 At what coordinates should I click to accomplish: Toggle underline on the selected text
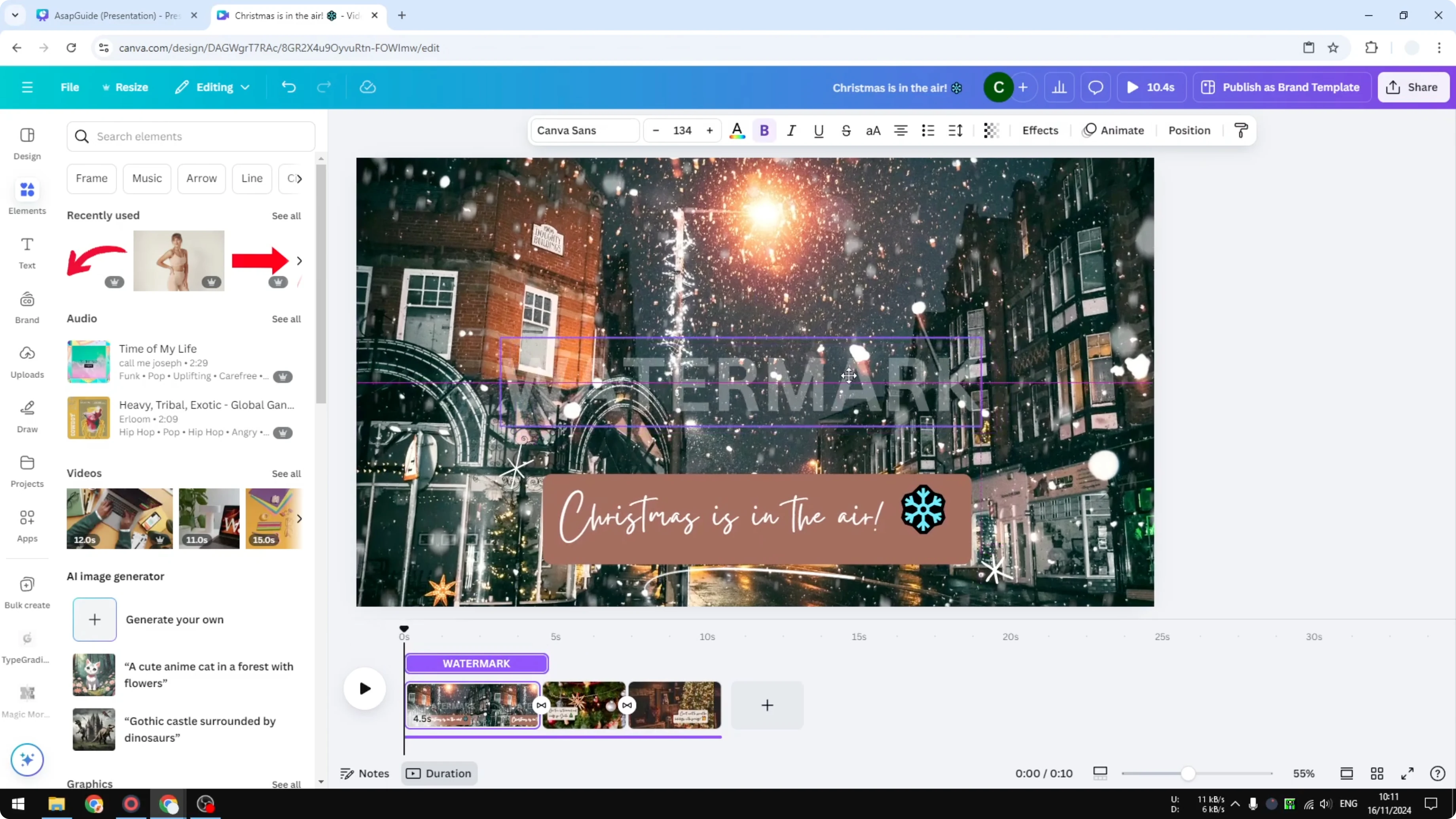(819, 130)
